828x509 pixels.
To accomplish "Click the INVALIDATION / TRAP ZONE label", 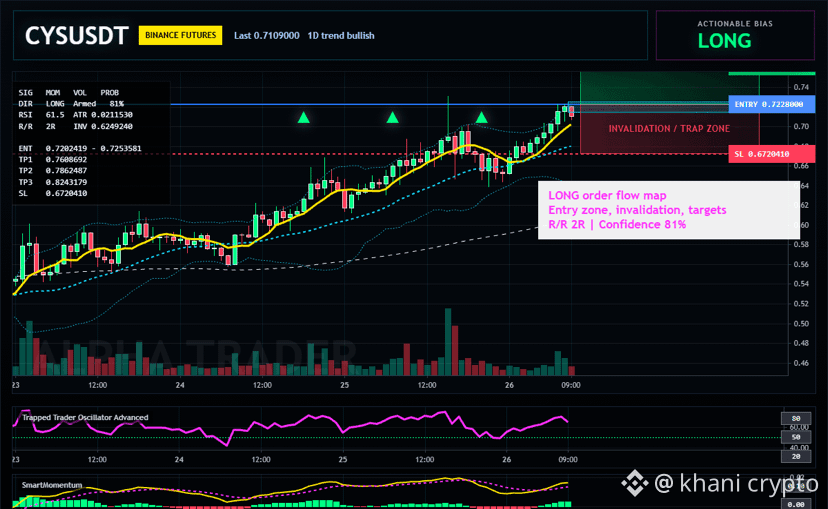I will pyautogui.click(x=669, y=128).
